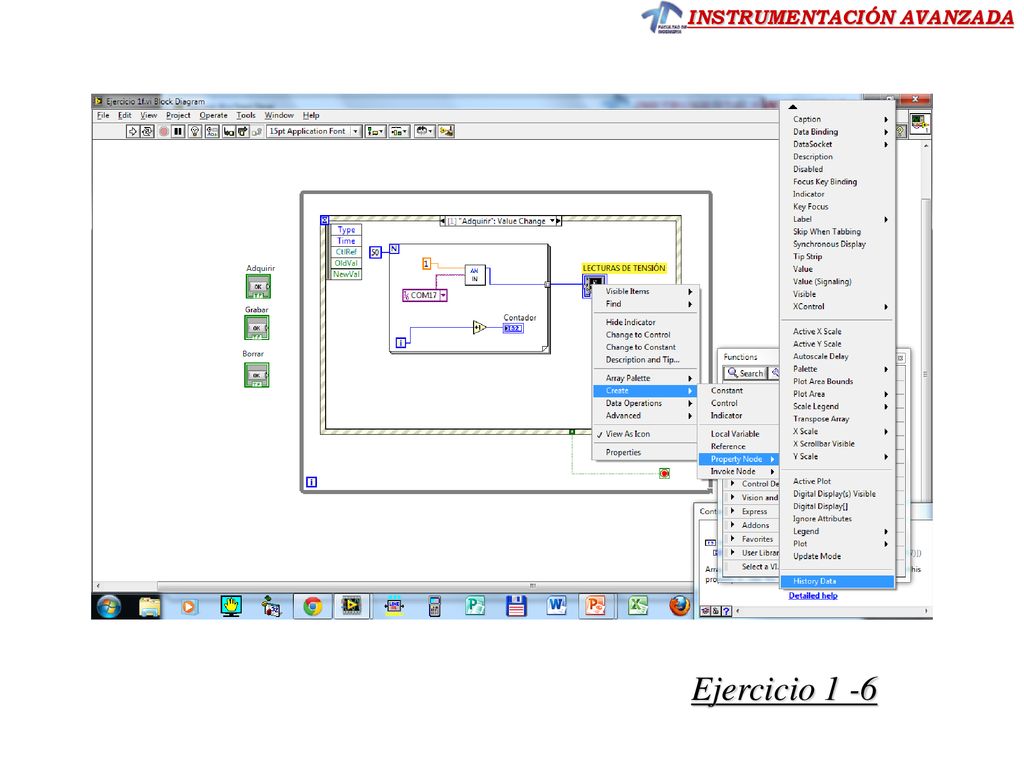Choose Change to Control
1024x768 pixels.
[x=646, y=334]
